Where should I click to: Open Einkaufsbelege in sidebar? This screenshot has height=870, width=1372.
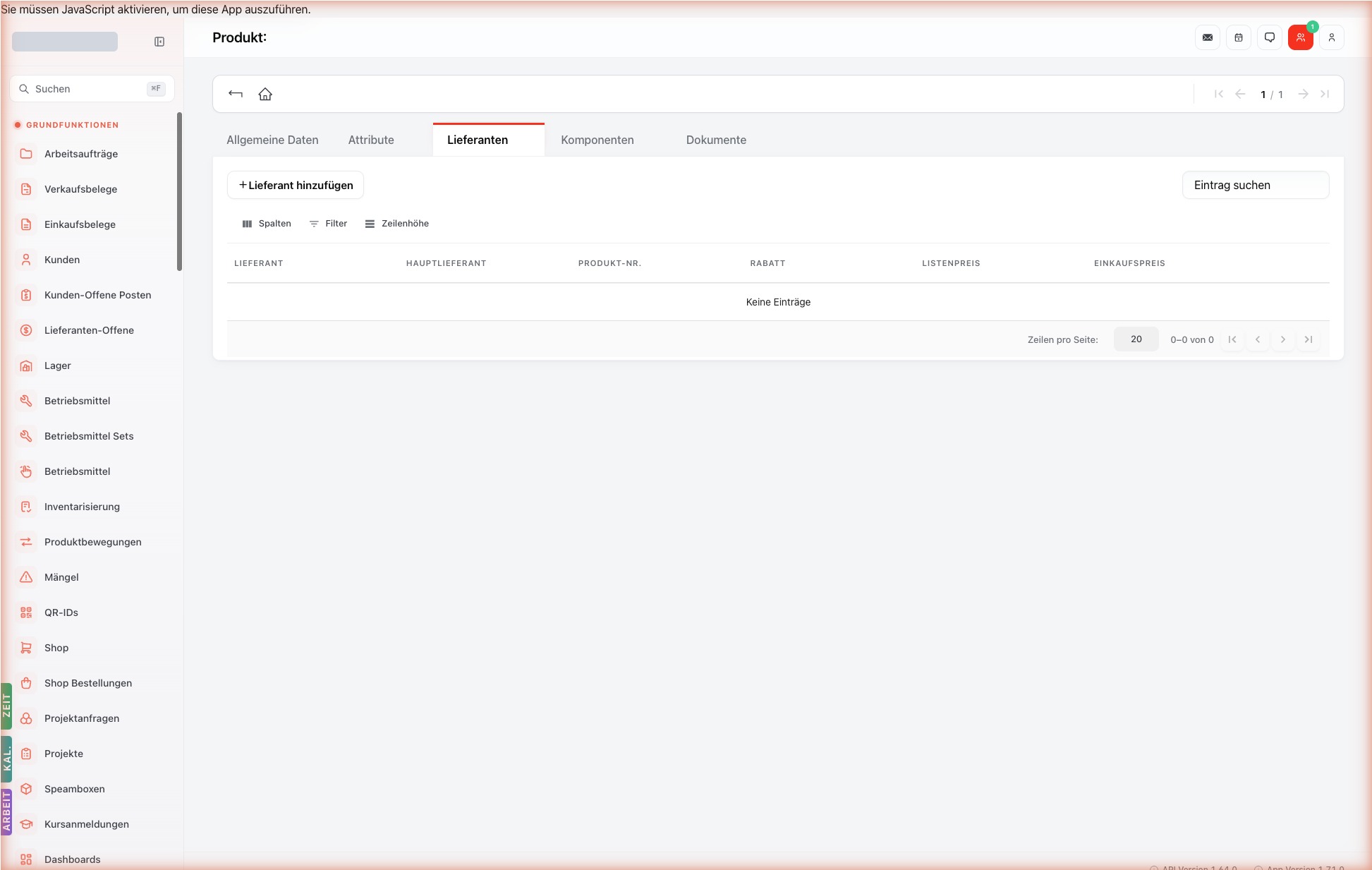pyautogui.click(x=92, y=224)
